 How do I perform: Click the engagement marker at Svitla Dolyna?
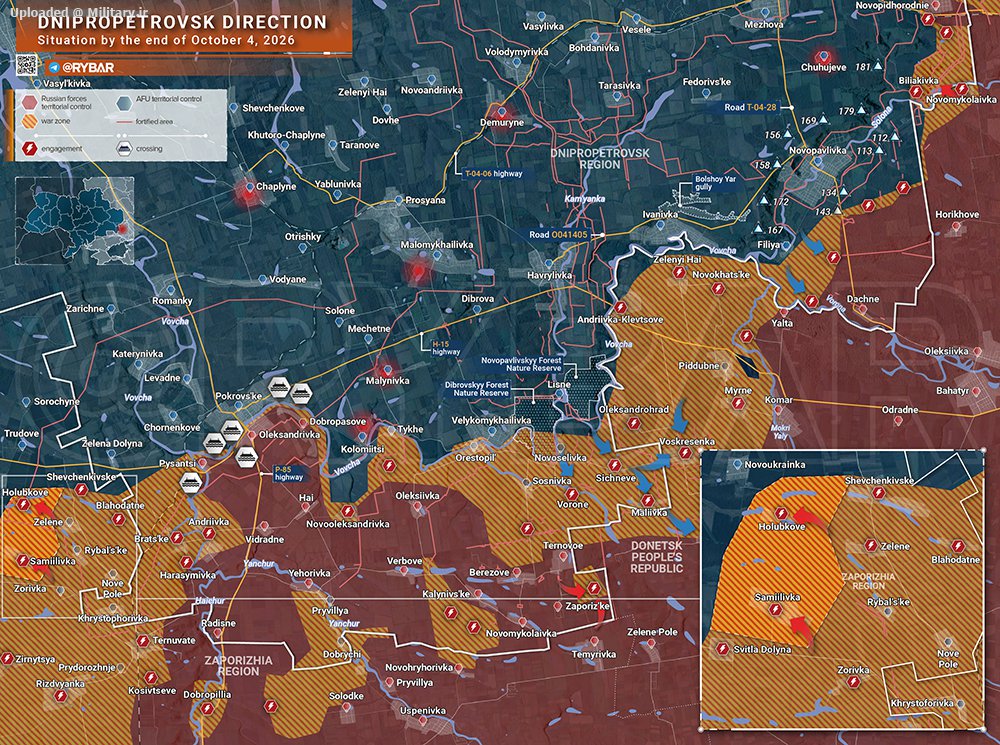tap(723, 649)
